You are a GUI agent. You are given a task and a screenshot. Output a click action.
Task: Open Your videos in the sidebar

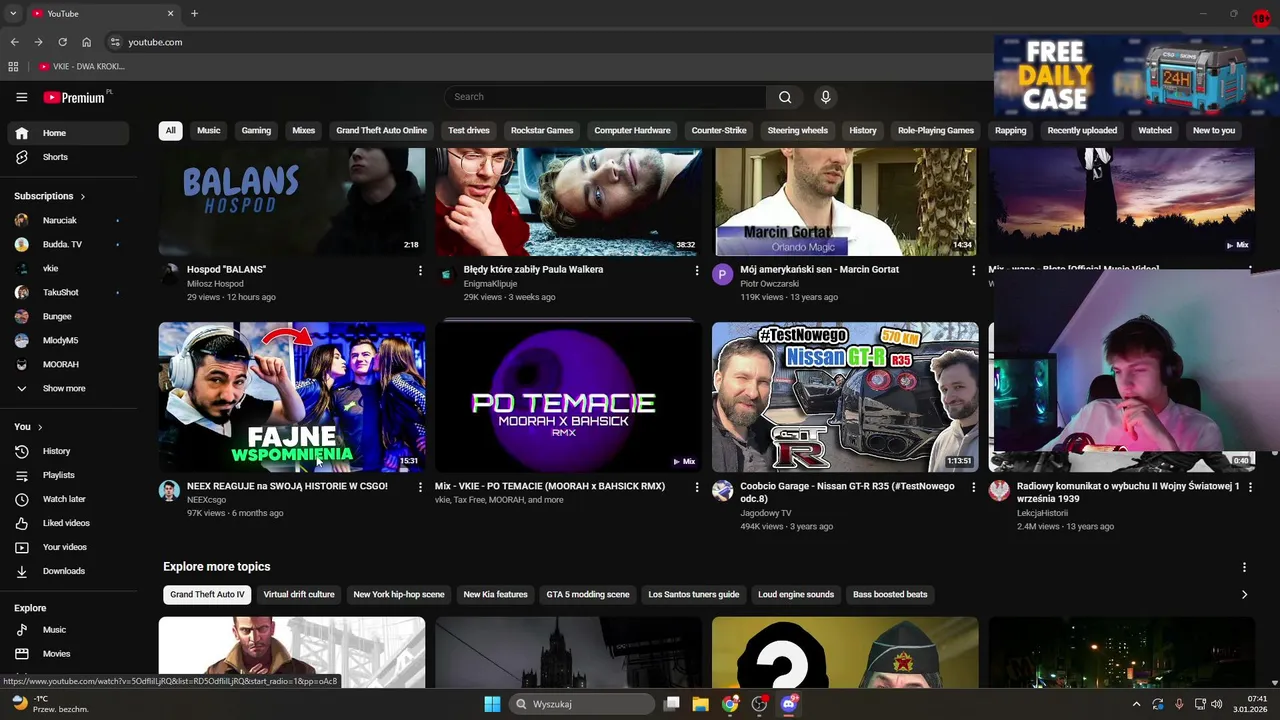(x=68, y=547)
